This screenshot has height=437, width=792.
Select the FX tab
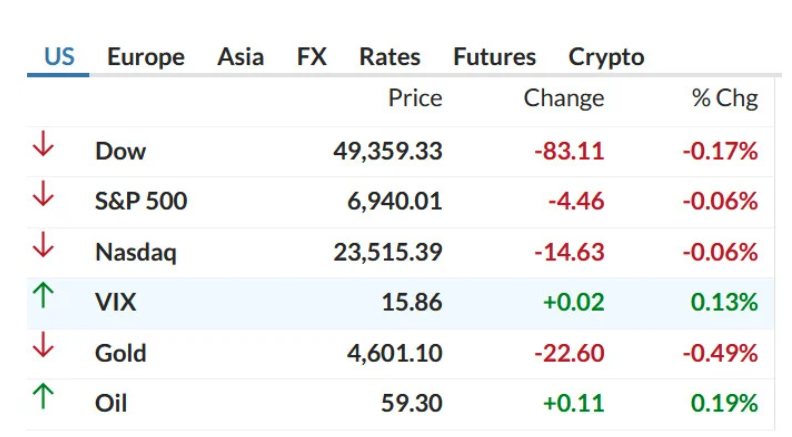[311, 57]
